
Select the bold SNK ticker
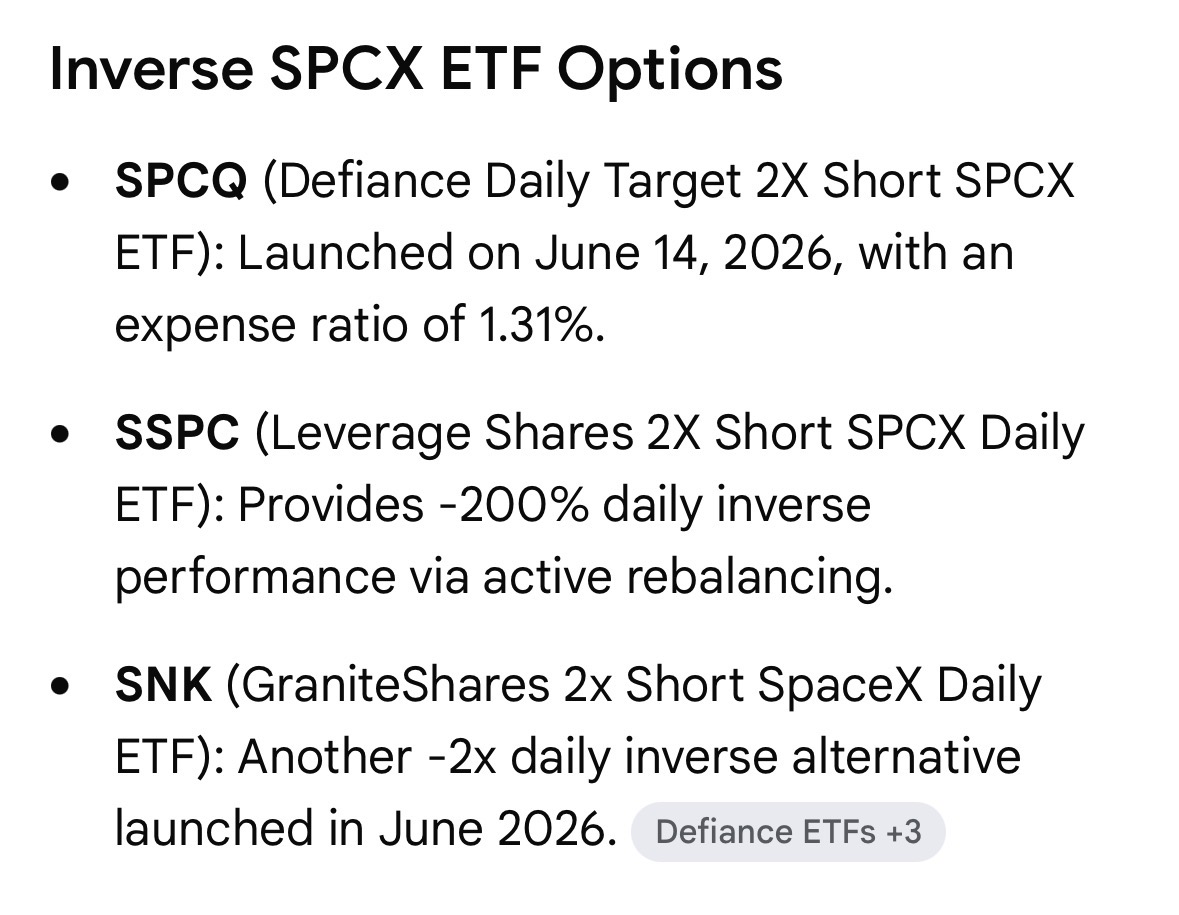point(163,685)
